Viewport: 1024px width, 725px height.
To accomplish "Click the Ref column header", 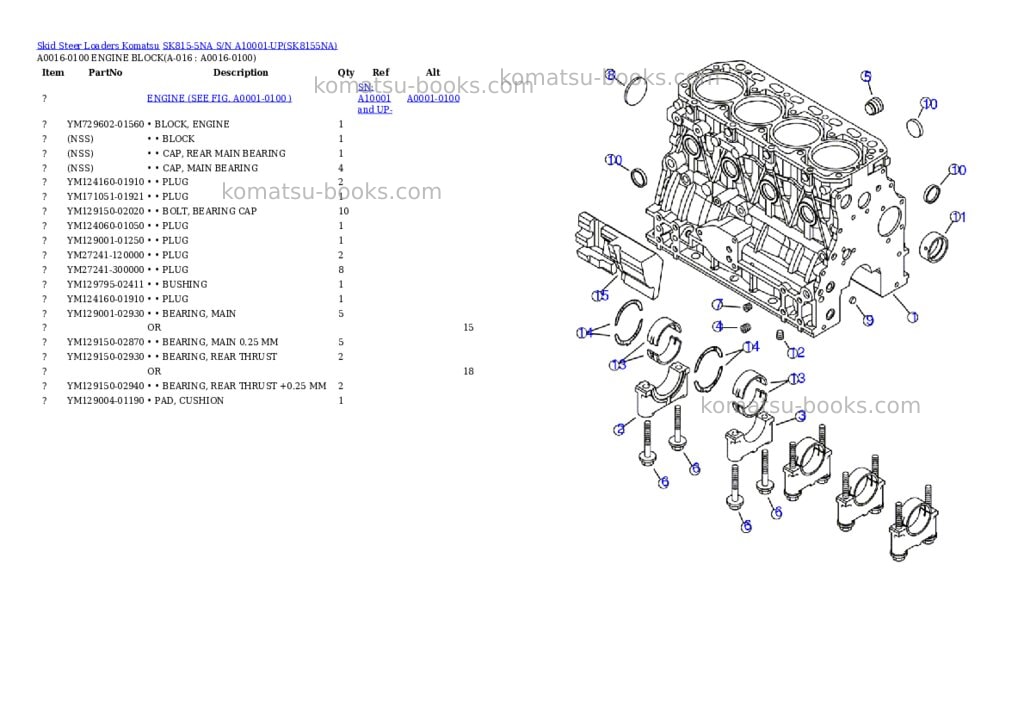I will [381, 72].
